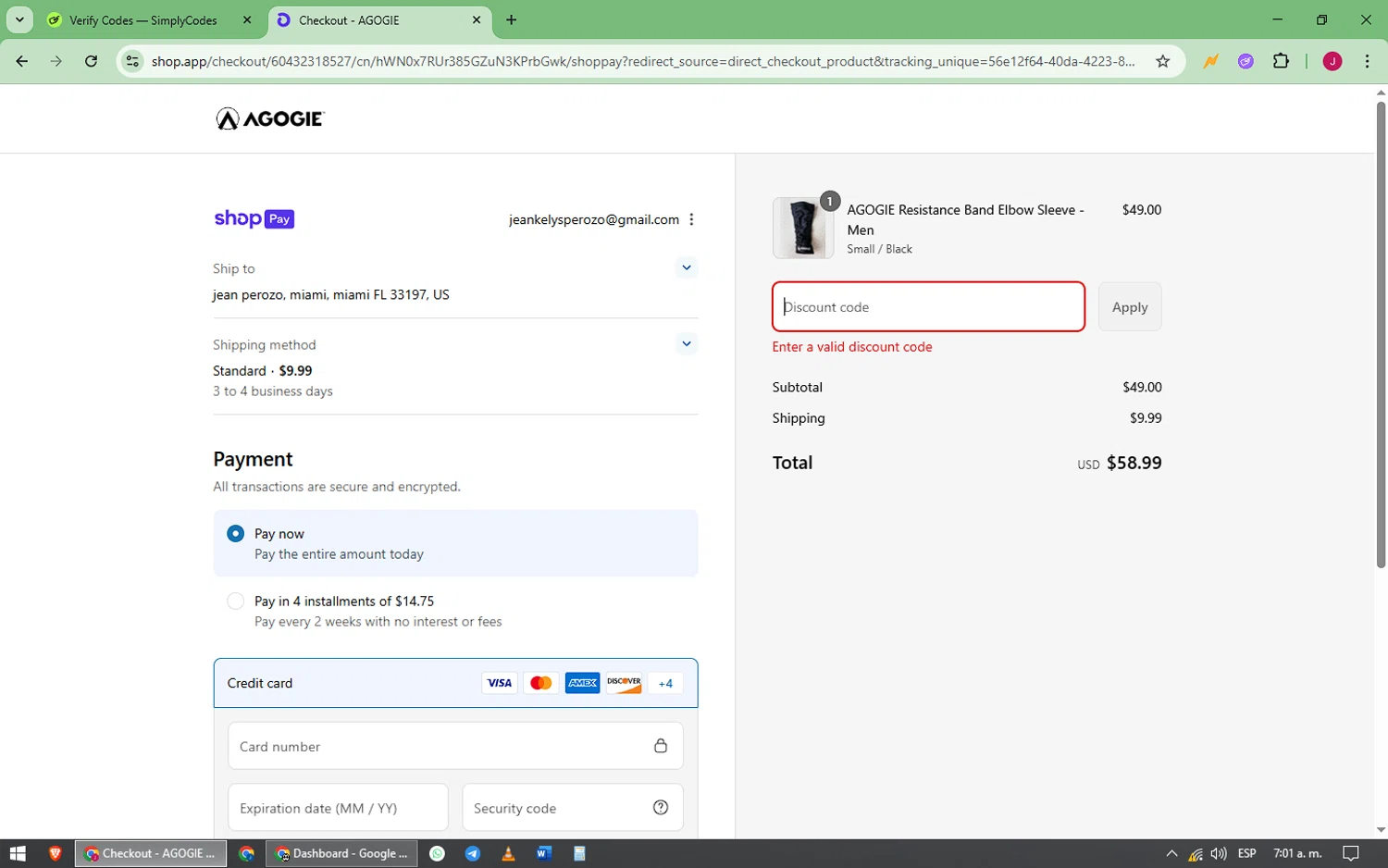
Task: Click the Visa card icon
Action: [500, 683]
